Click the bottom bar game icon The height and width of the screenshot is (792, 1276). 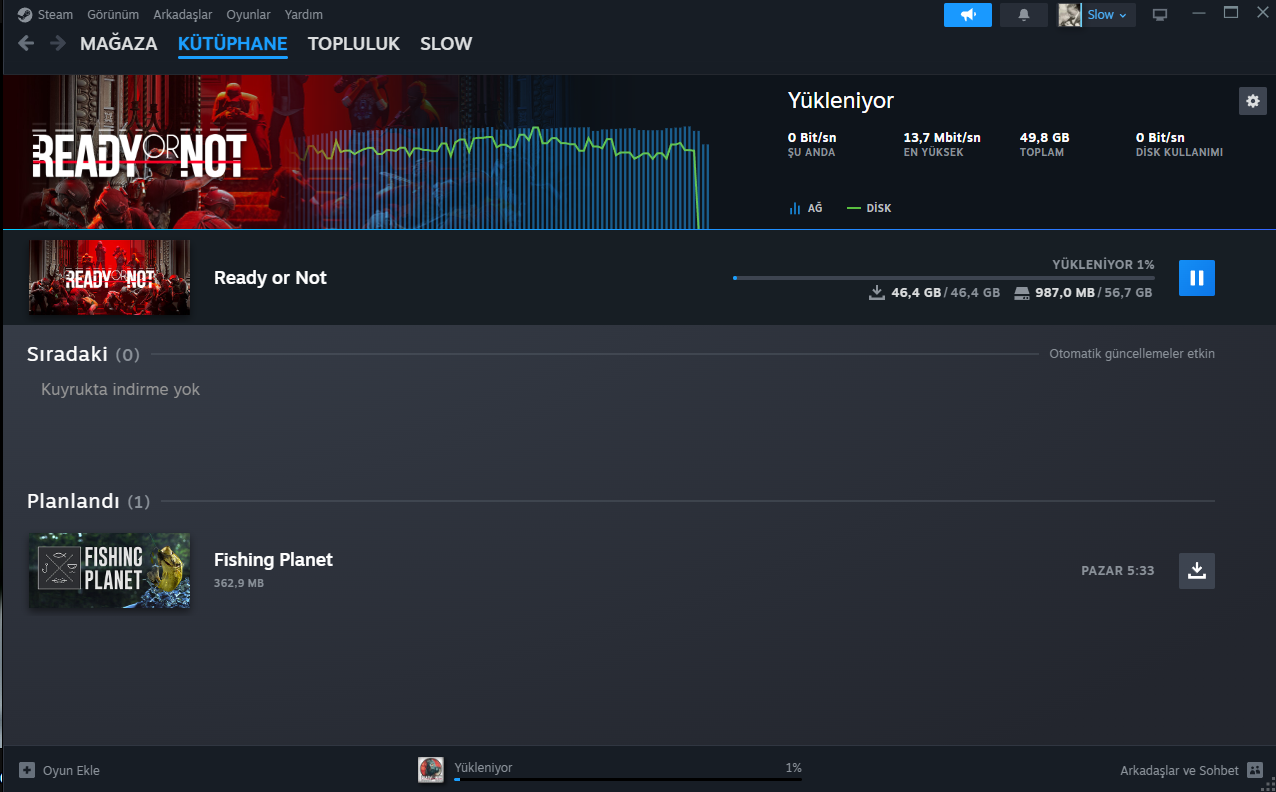point(431,769)
